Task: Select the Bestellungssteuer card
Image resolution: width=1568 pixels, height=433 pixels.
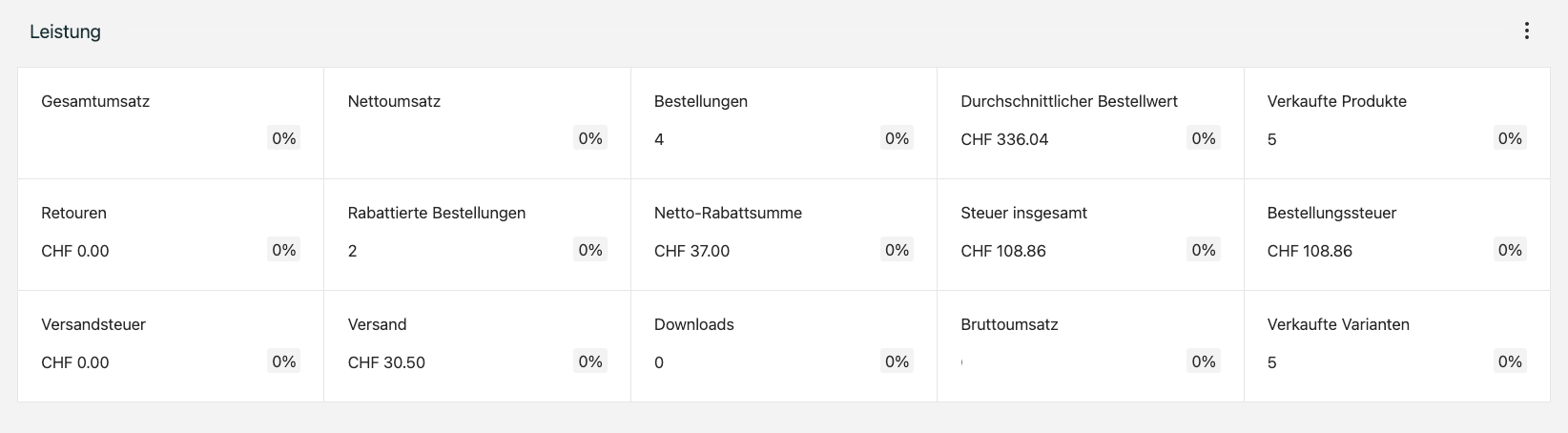Action: pyautogui.click(x=1396, y=234)
